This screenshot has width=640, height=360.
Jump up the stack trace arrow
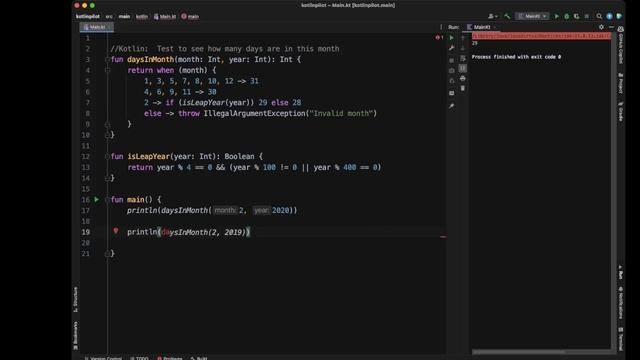462,38
